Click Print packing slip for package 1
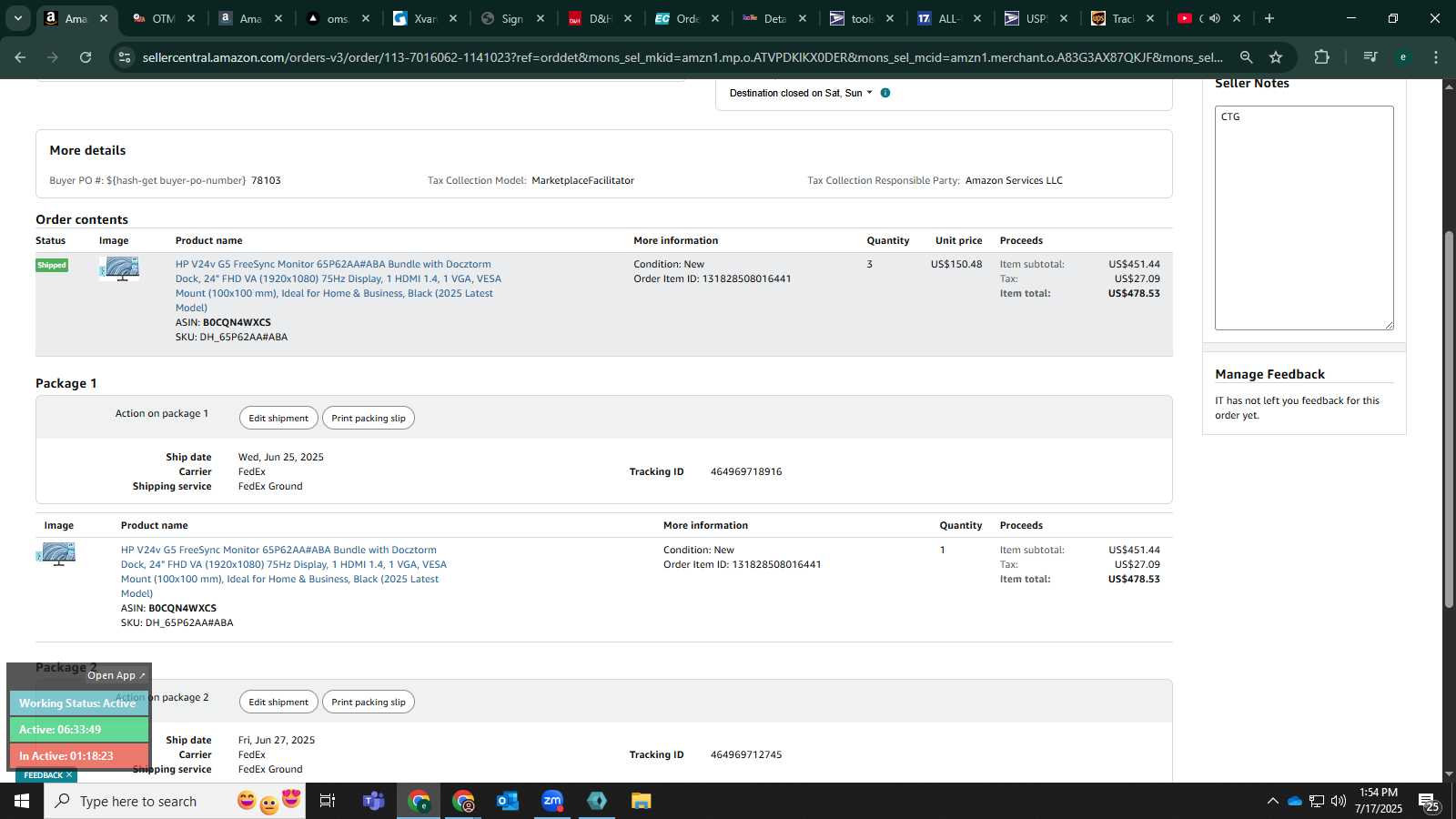 [x=369, y=418]
